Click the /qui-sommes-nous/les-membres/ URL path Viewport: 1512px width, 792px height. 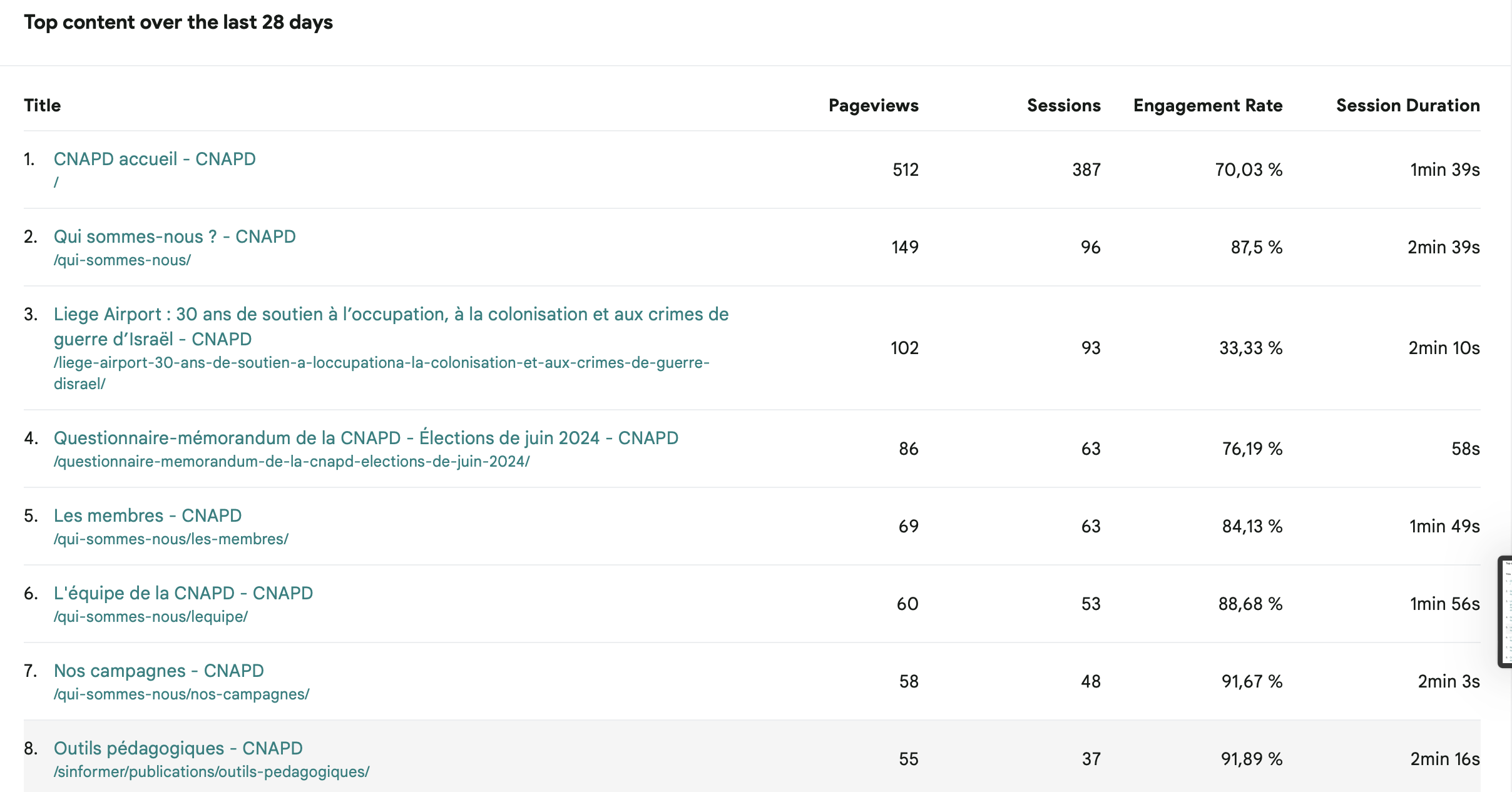(x=171, y=539)
